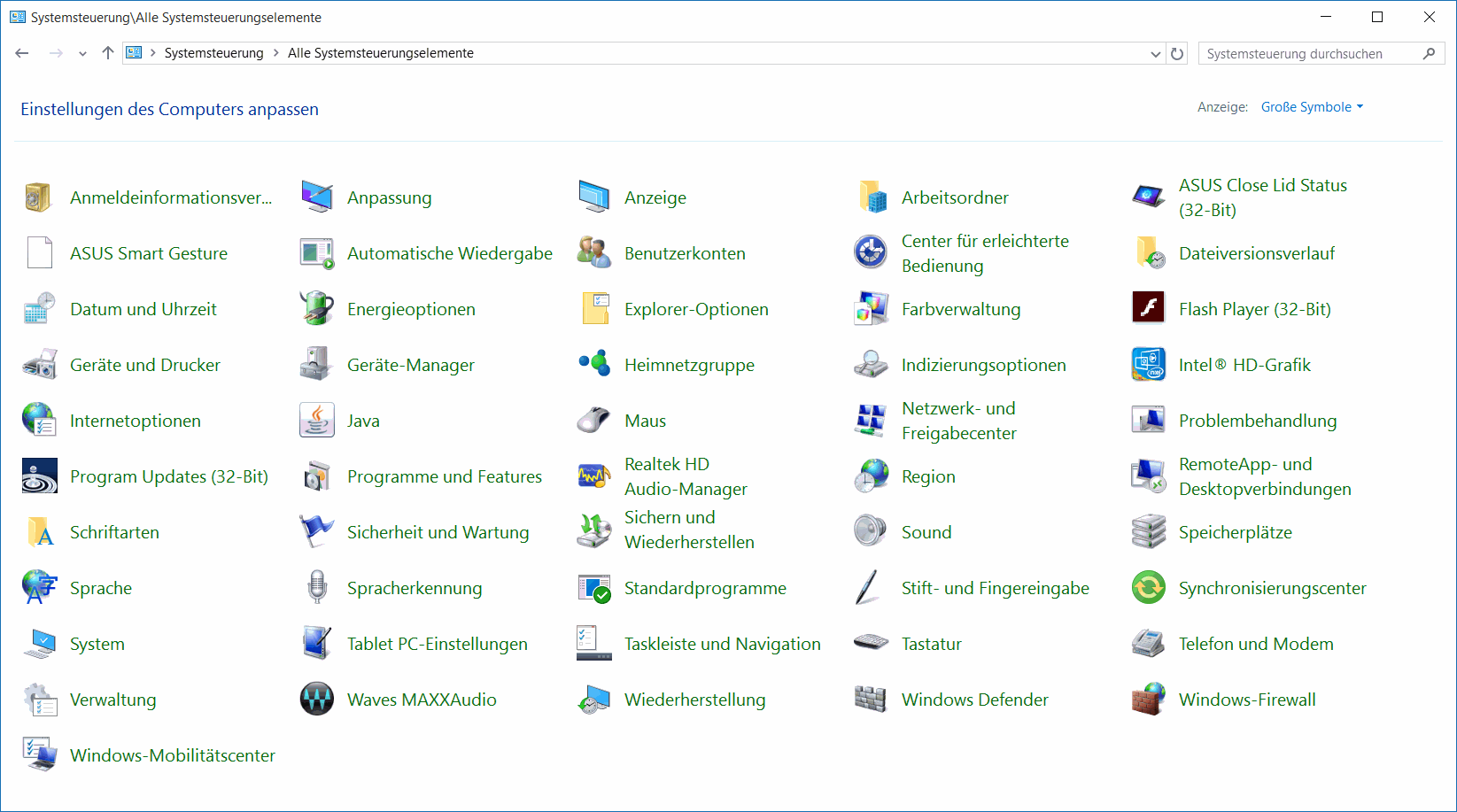Open the address bar history dropdown arrow
This screenshot has width=1457, height=812.
[x=1155, y=54]
